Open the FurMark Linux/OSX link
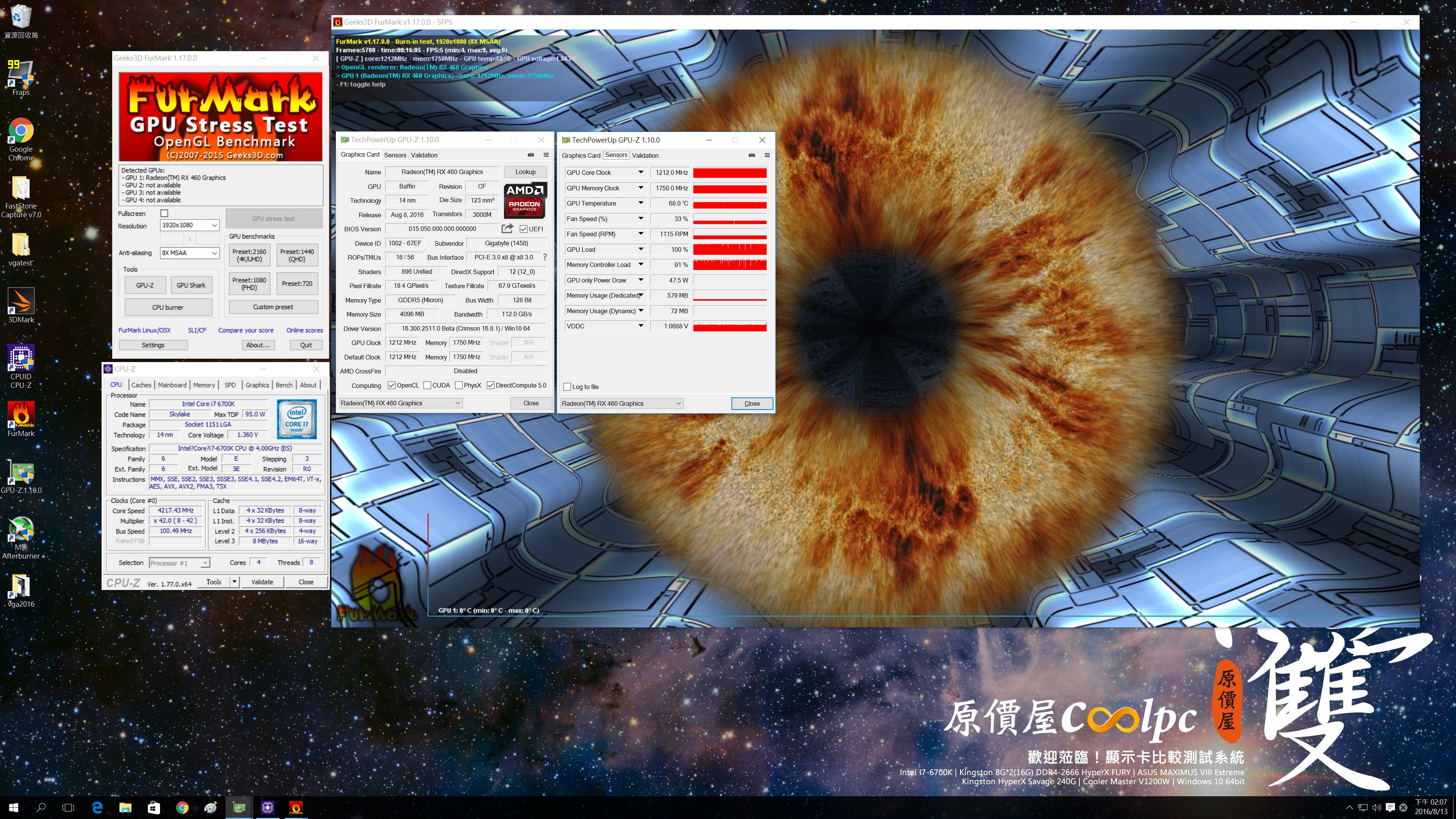 point(144,330)
